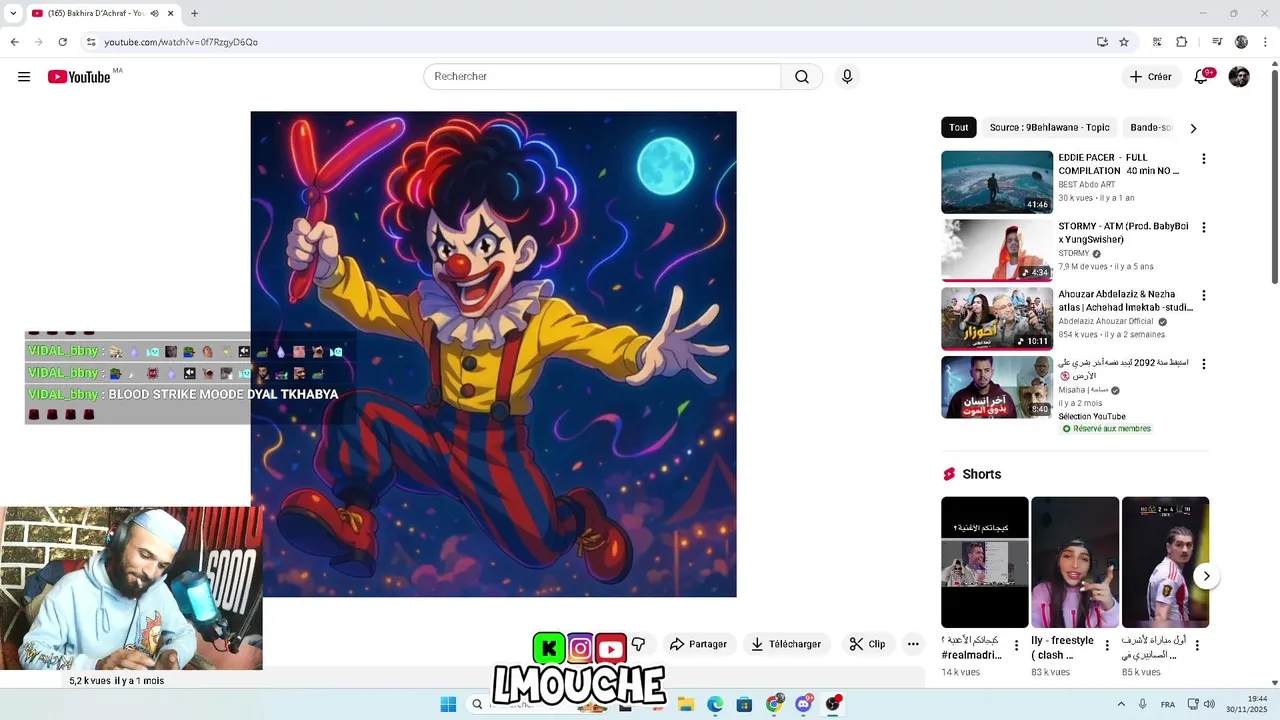The width and height of the screenshot is (1280, 720).
Task: Open the volume control in the tray
Action: click(x=1209, y=704)
